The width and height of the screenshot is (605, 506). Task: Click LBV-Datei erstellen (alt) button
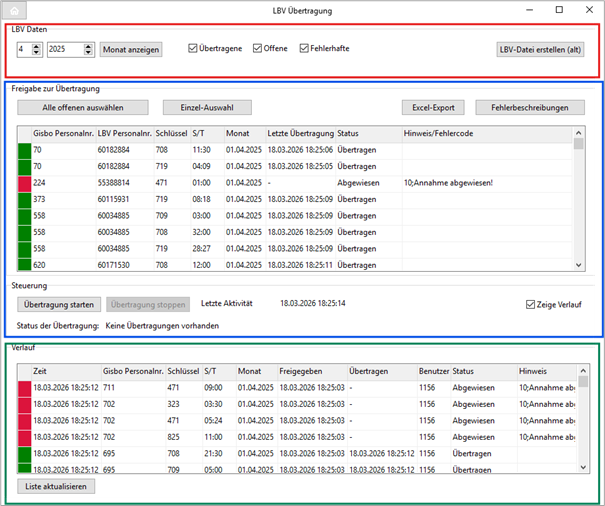pyautogui.click(x=540, y=48)
